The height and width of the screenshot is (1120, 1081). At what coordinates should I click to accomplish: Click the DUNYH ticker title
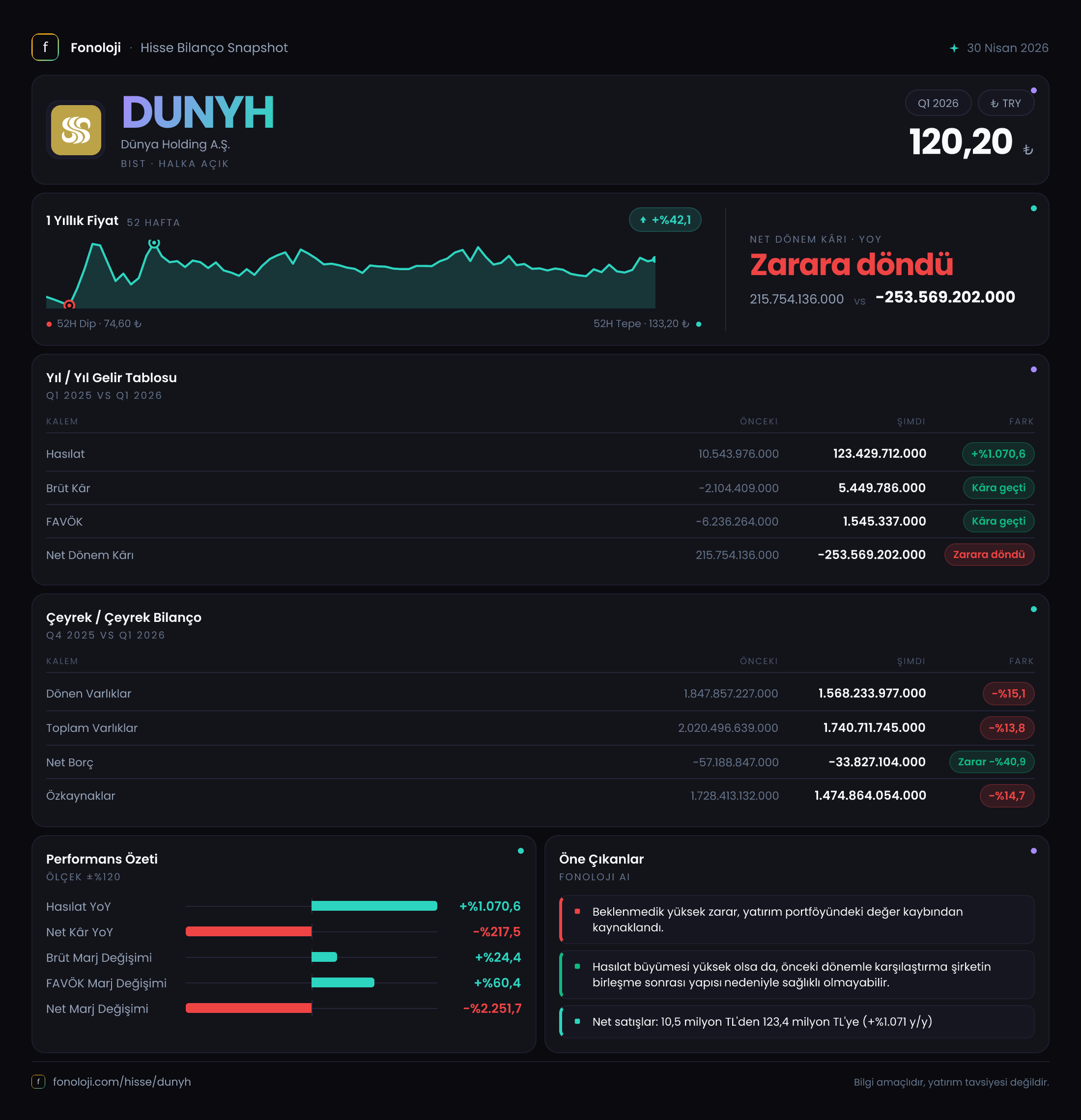click(x=198, y=112)
